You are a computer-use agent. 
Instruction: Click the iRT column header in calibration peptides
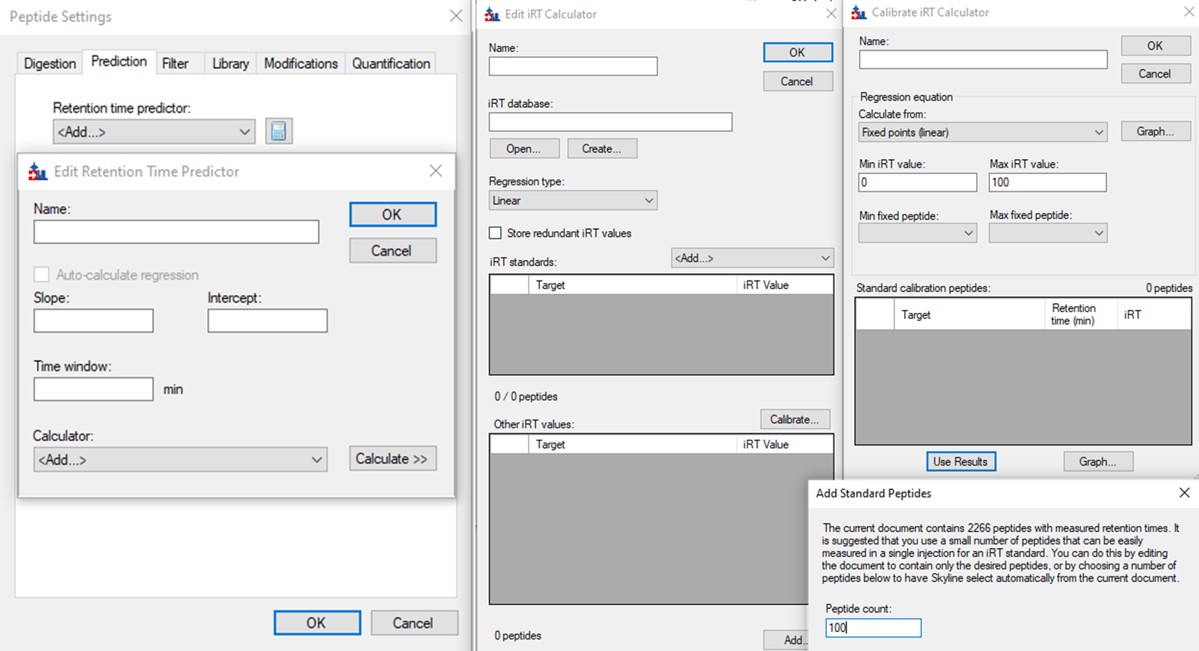click(x=1152, y=314)
